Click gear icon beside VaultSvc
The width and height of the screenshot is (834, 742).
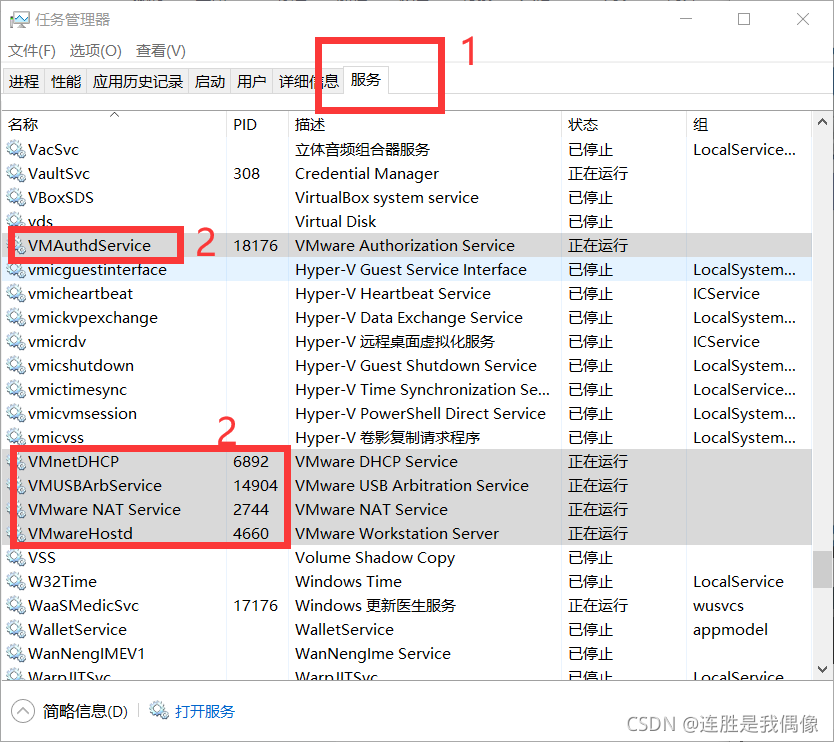[16, 173]
